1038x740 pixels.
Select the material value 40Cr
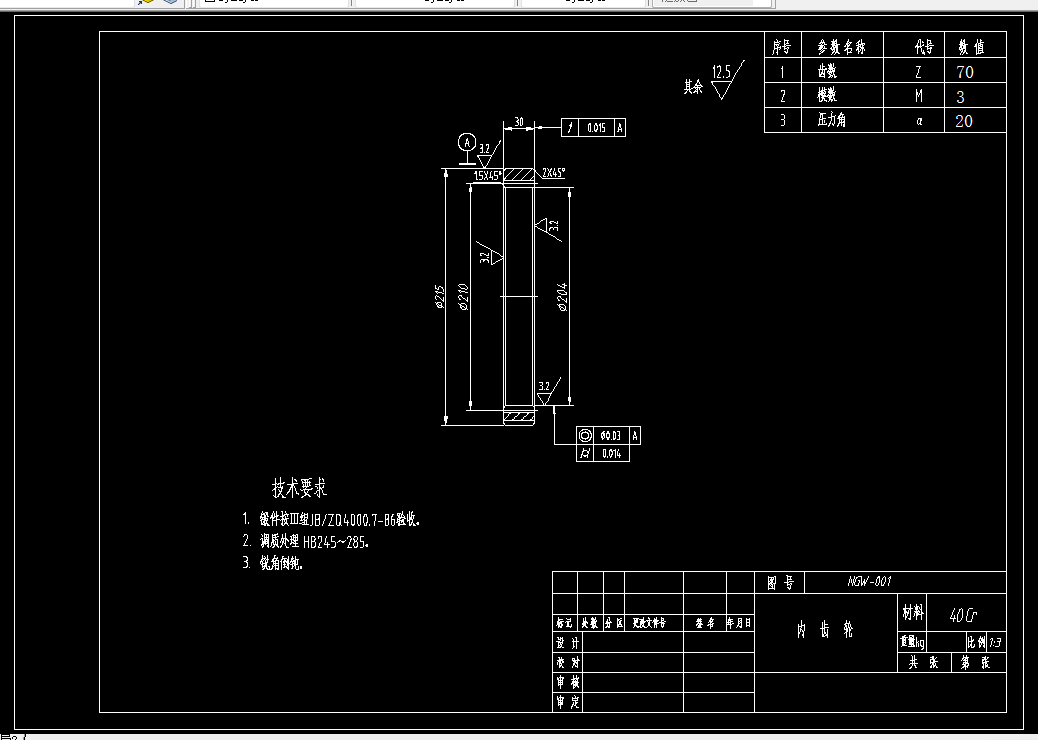click(964, 616)
